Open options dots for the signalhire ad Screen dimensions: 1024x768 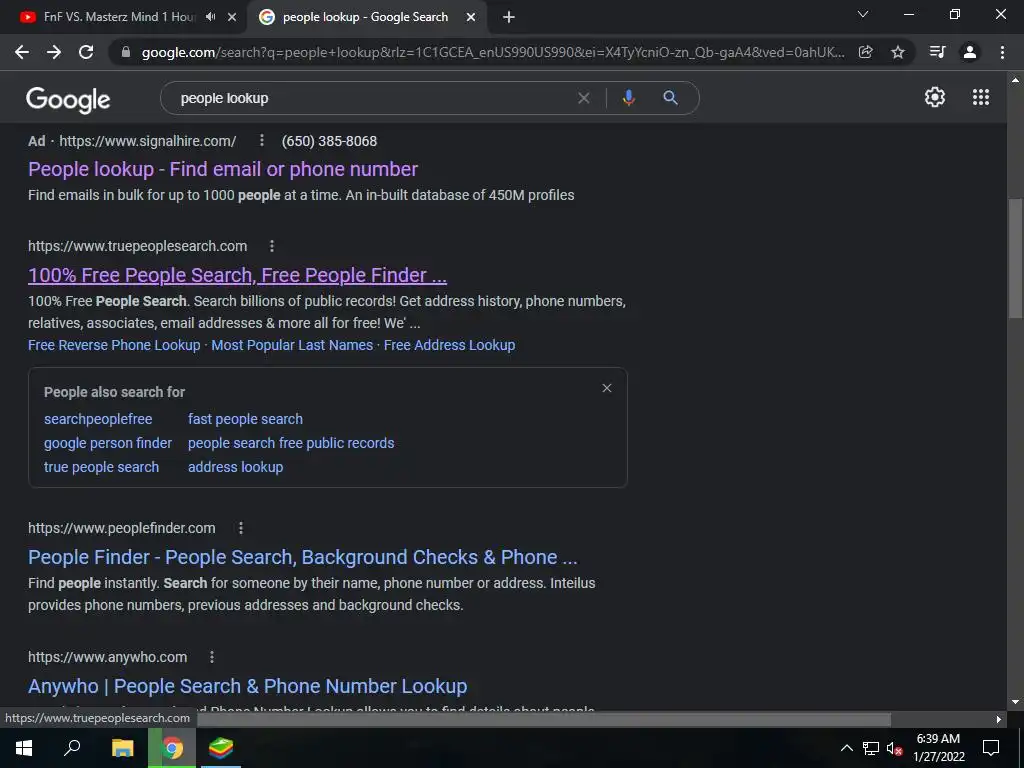pos(261,140)
